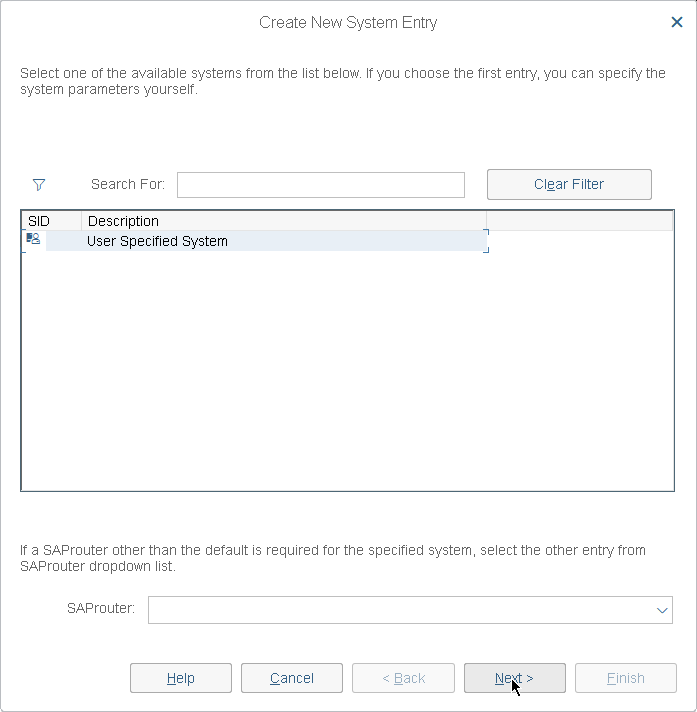Go to the previous step with Back
The image size is (697, 712).
pos(403,678)
